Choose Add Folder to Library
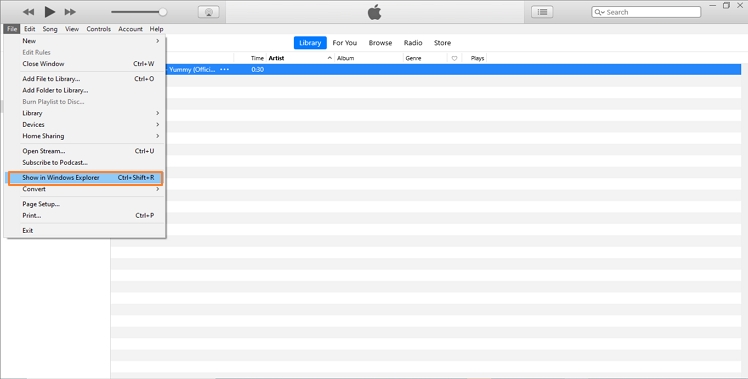 pyautogui.click(x=85, y=90)
